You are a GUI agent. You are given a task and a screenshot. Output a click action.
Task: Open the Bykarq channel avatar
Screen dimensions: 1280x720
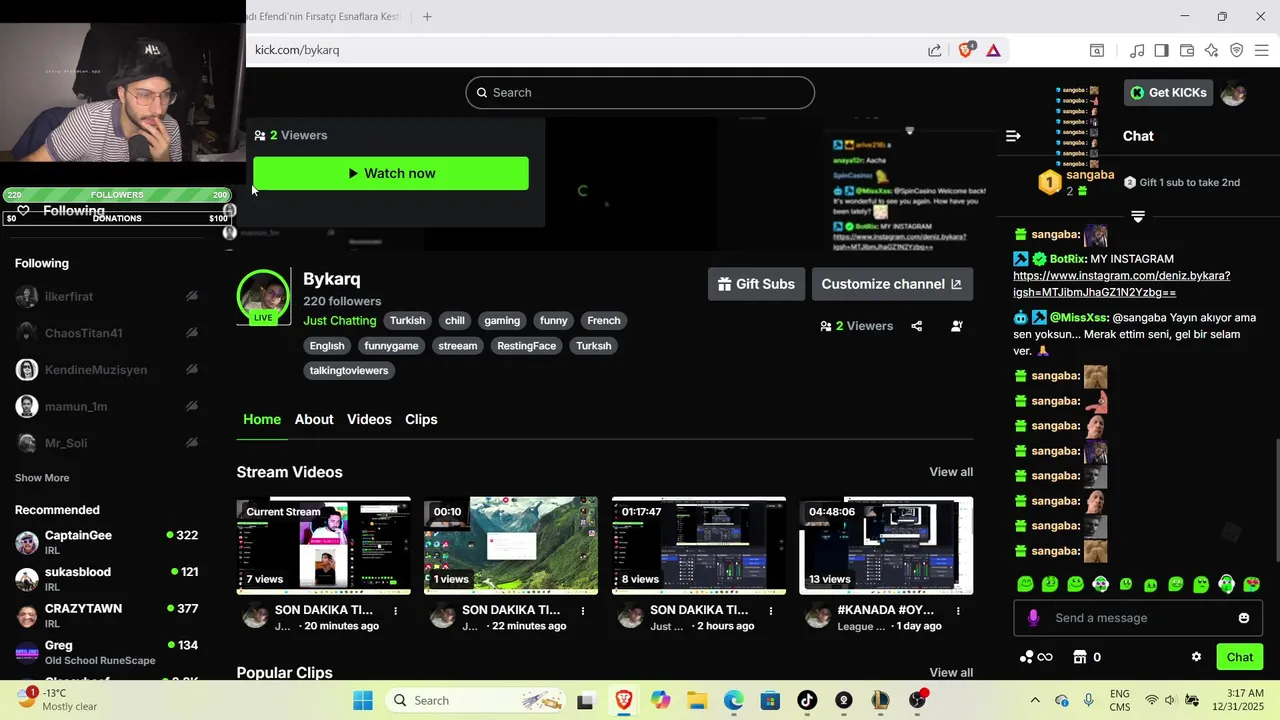point(263,296)
